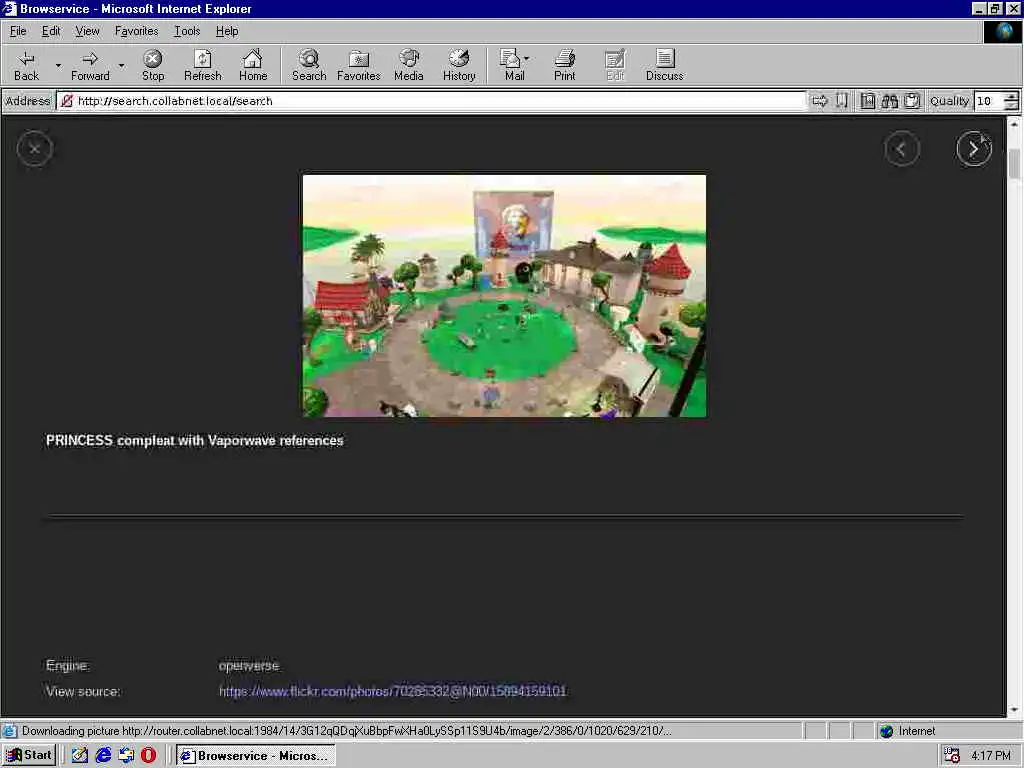Click the 'PRINCESS compleat with Vaporwave references' title
1024x768 pixels.
pos(195,441)
